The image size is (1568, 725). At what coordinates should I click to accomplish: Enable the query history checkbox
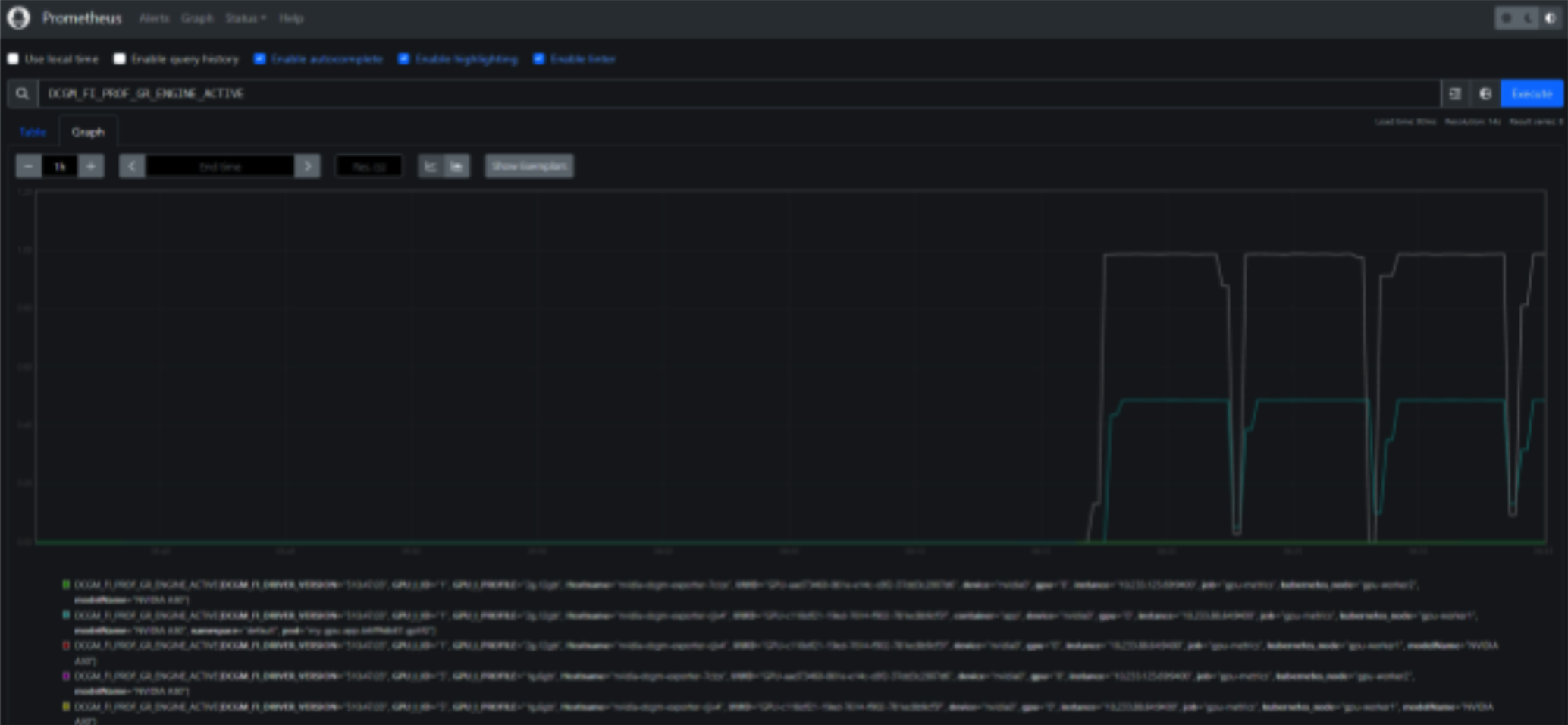click(120, 59)
